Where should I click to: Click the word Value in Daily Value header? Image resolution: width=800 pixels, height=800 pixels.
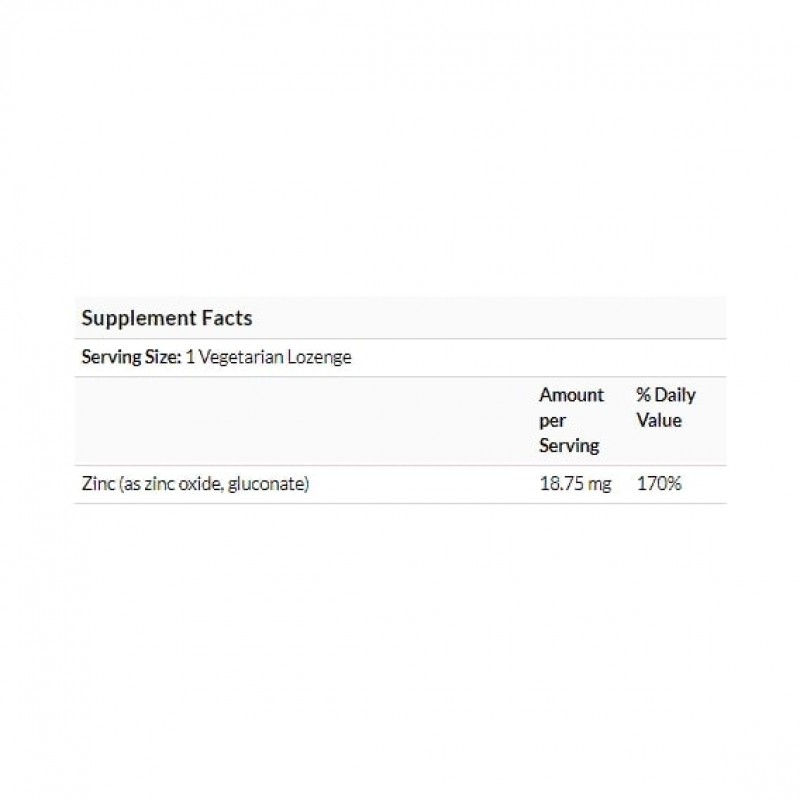point(659,420)
